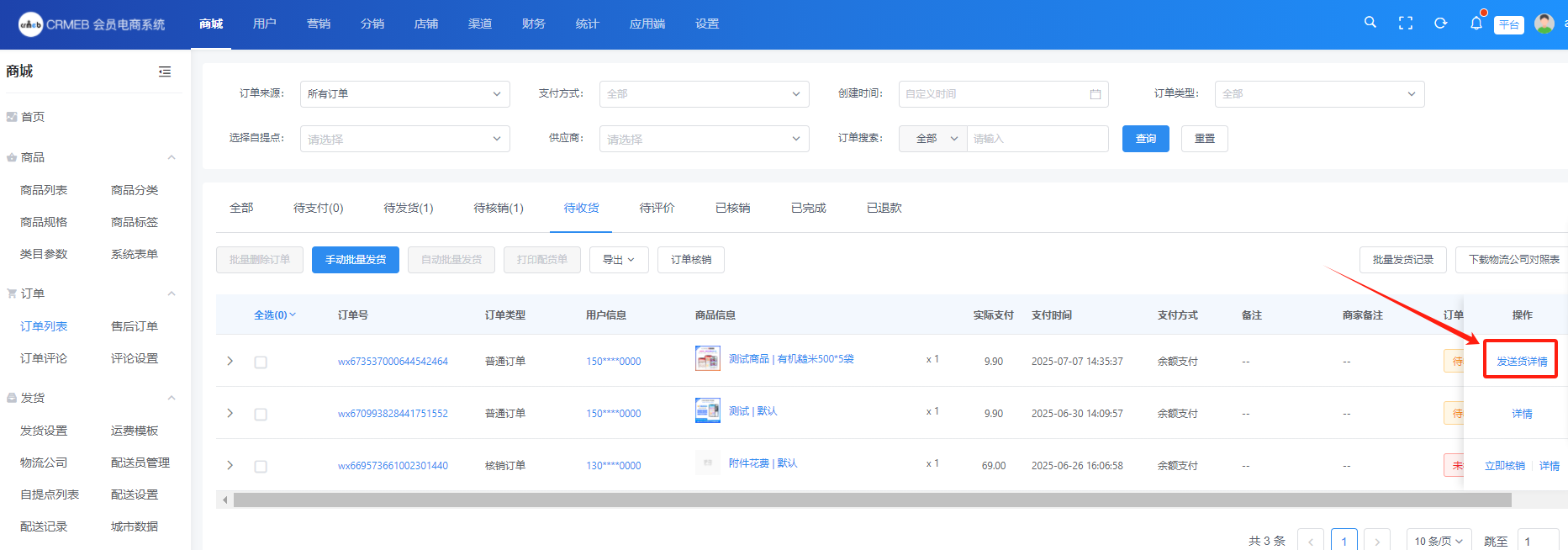Open 发货设置 in the sidebar
Image resolution: width=1568 pixels, height=550 pixels.
tap(44, 431)
